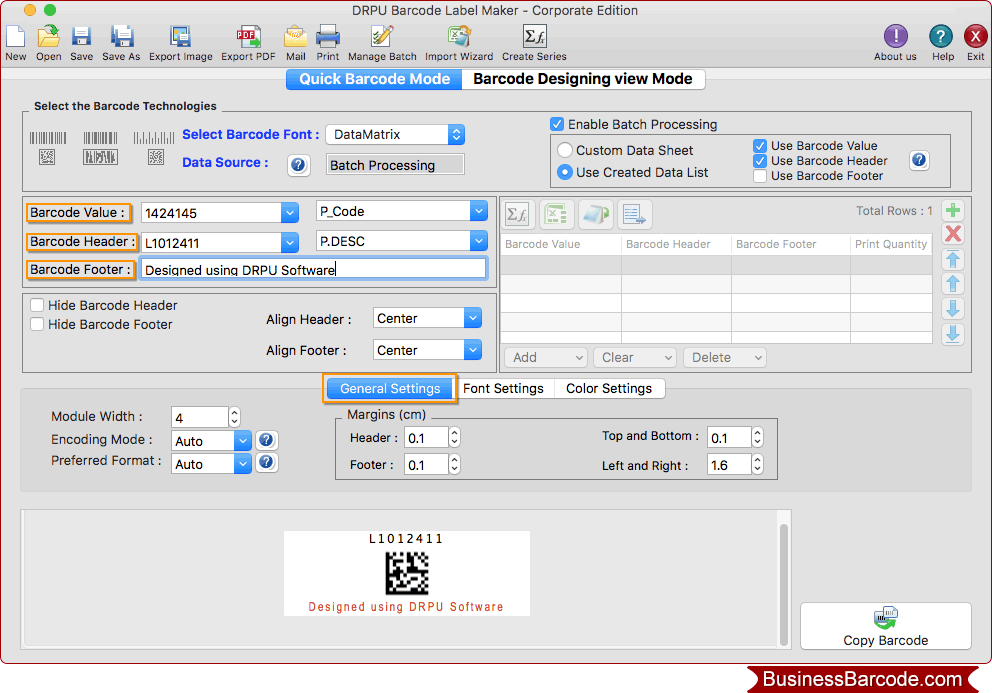Delete row with the red X icon

[x=953, y=234]
